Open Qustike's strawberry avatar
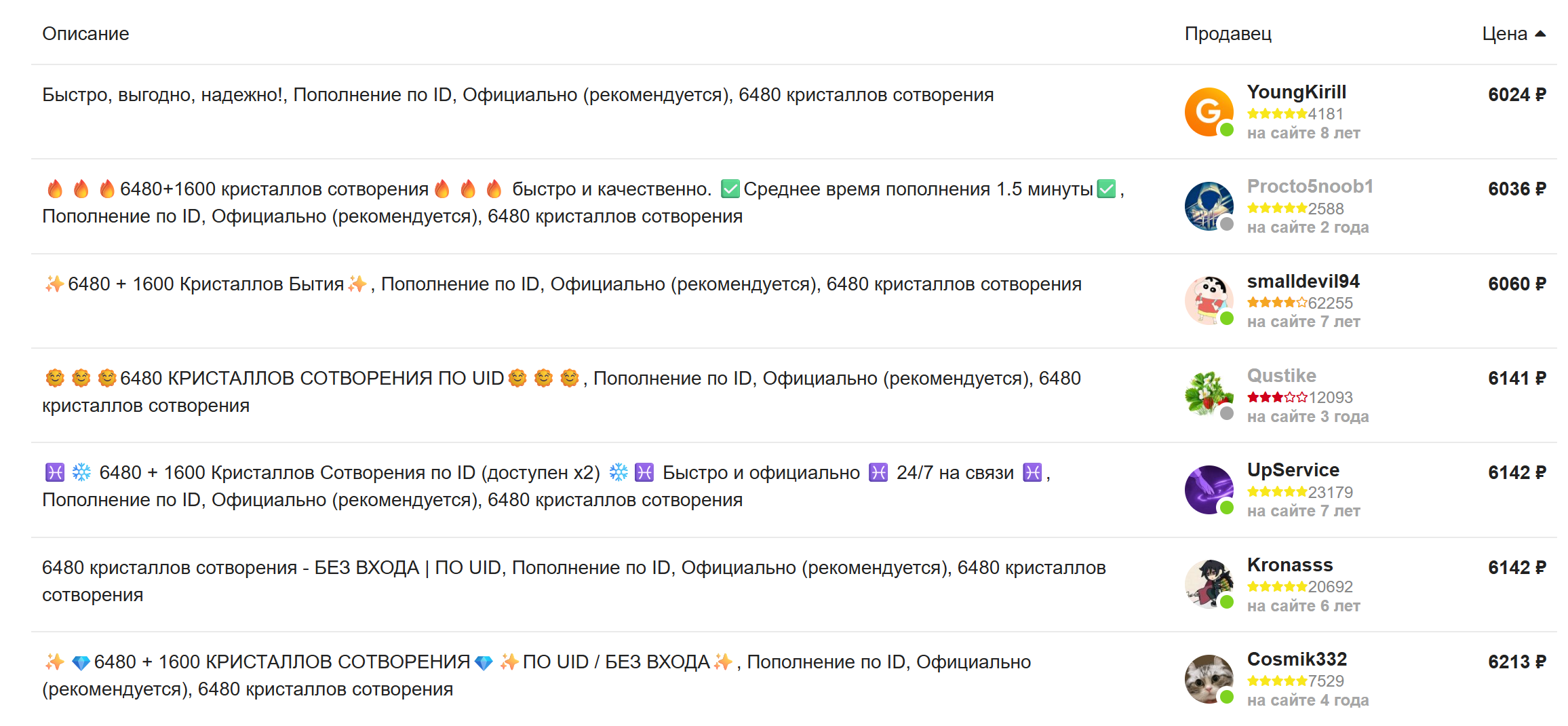1568x726 pixels. pos(1209,396)
